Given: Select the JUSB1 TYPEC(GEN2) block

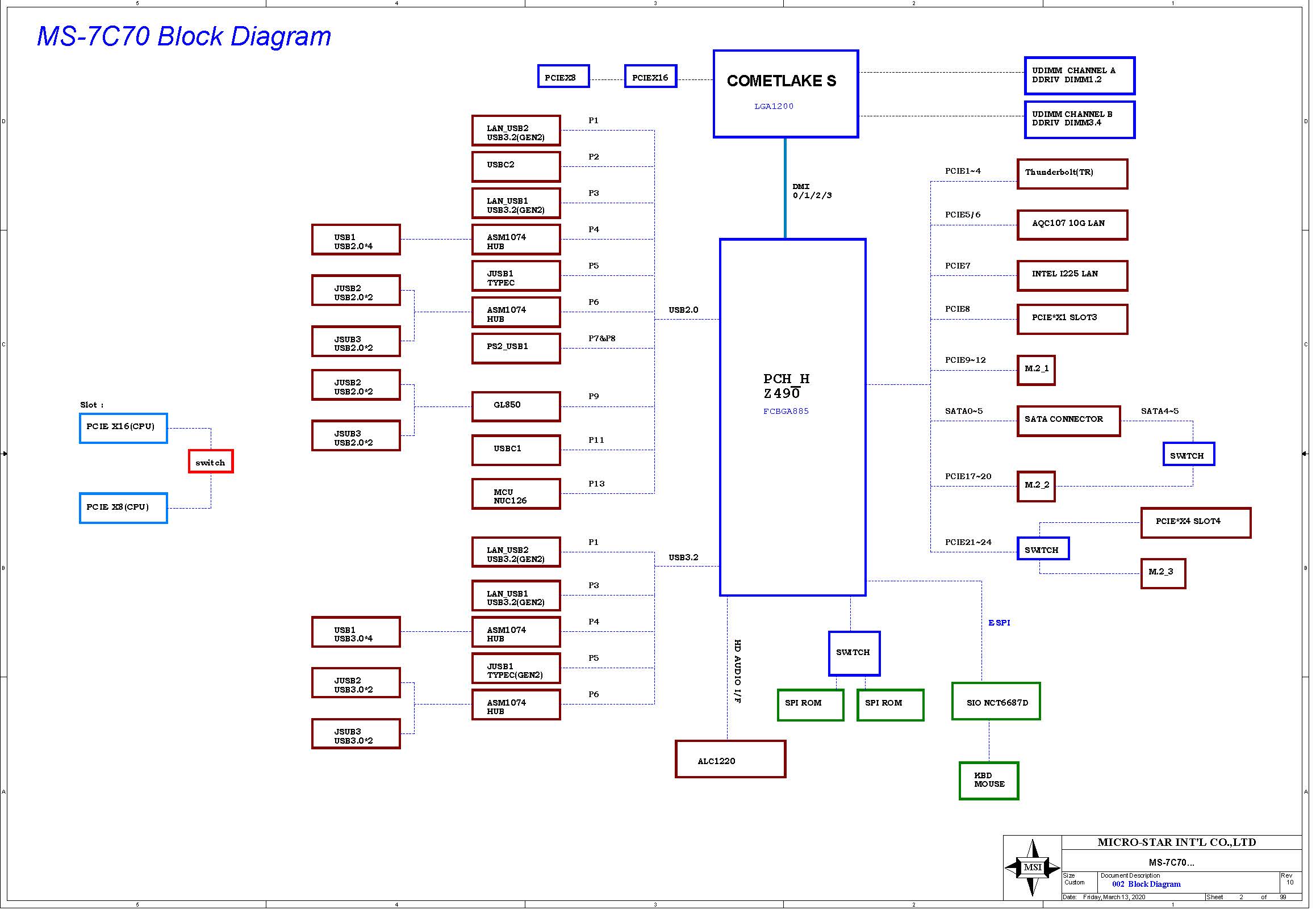Looking at the screenshot, I should [x=516, y=668].
